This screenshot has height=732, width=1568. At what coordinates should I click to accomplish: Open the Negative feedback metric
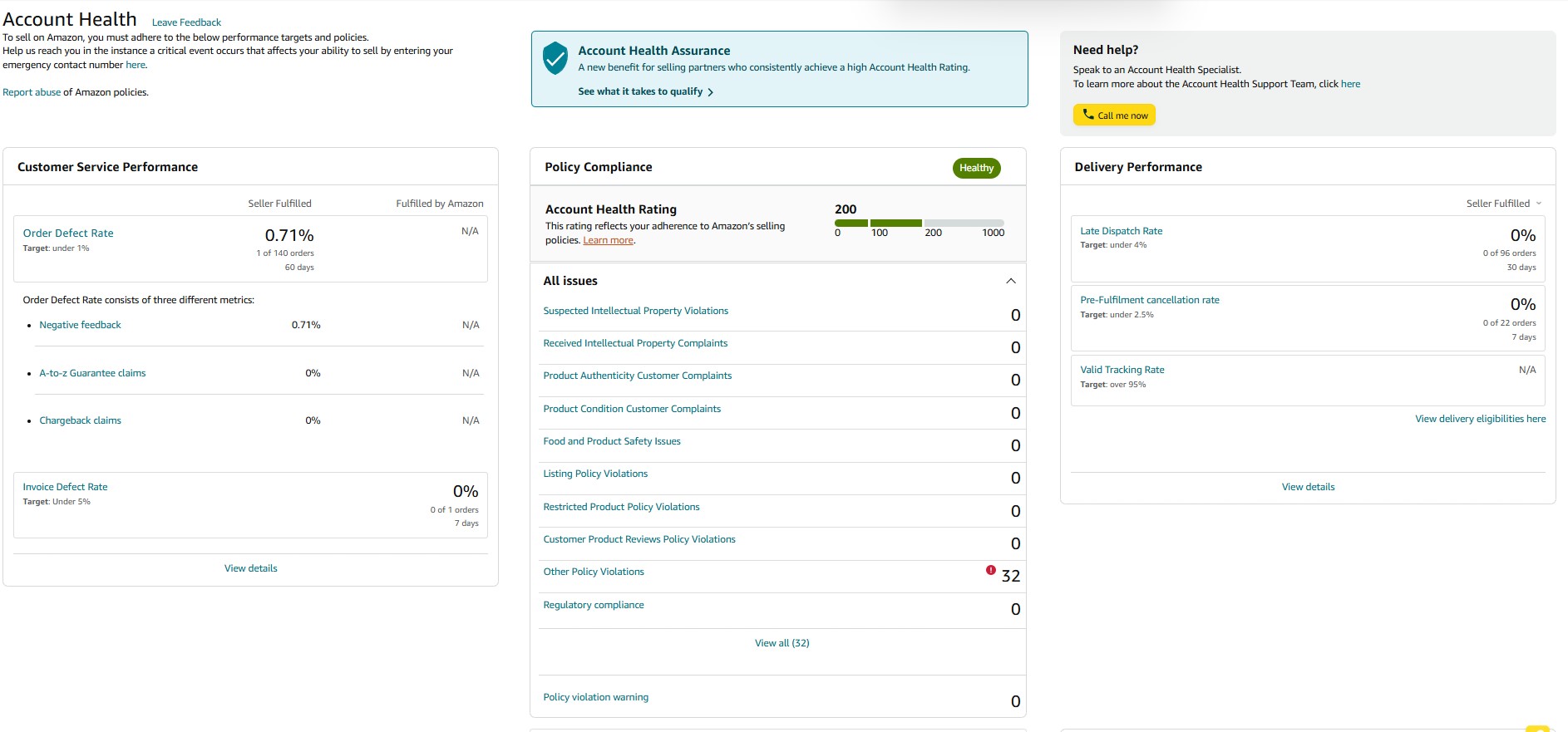click(x=80, y=325)
